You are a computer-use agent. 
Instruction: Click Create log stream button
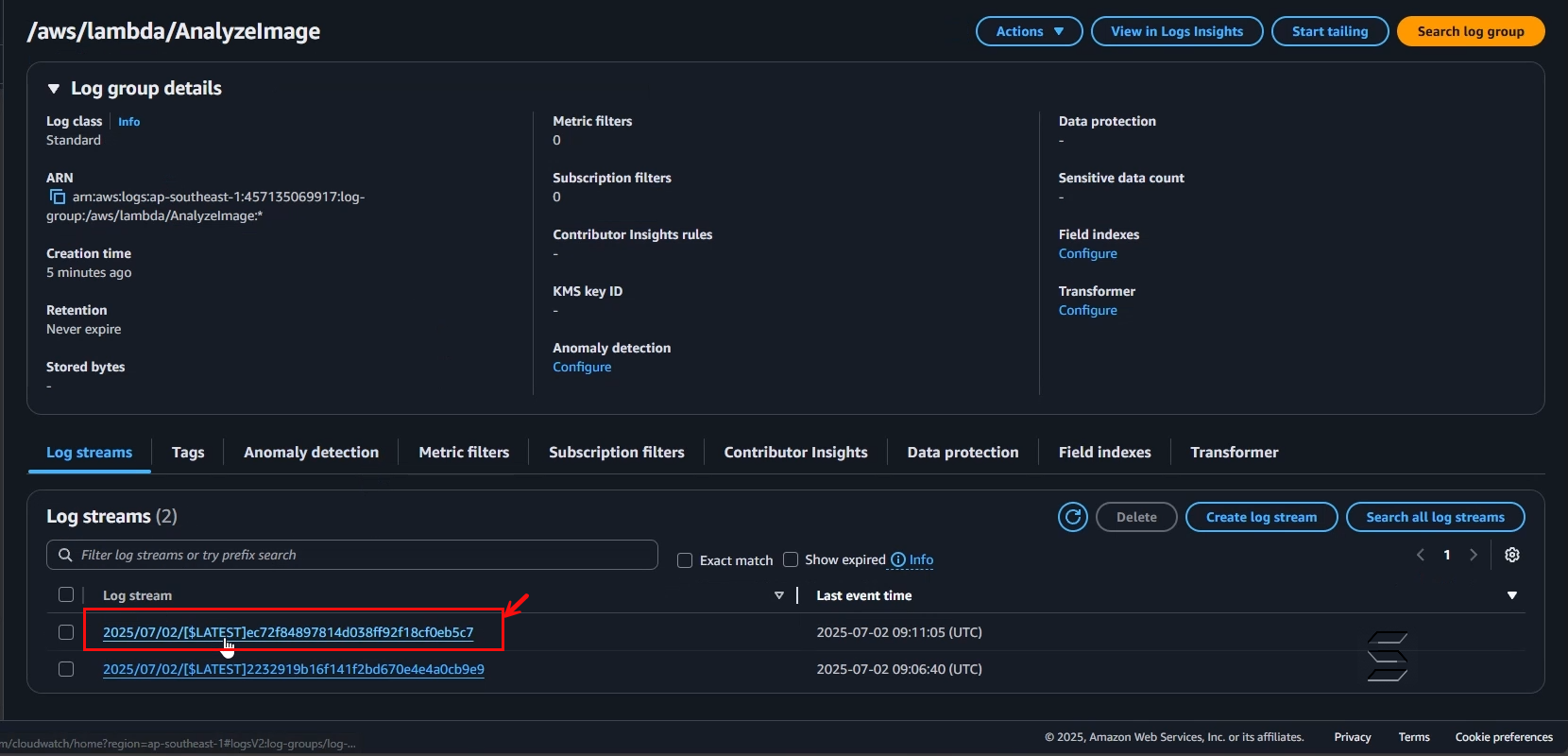coord(1261,517)
